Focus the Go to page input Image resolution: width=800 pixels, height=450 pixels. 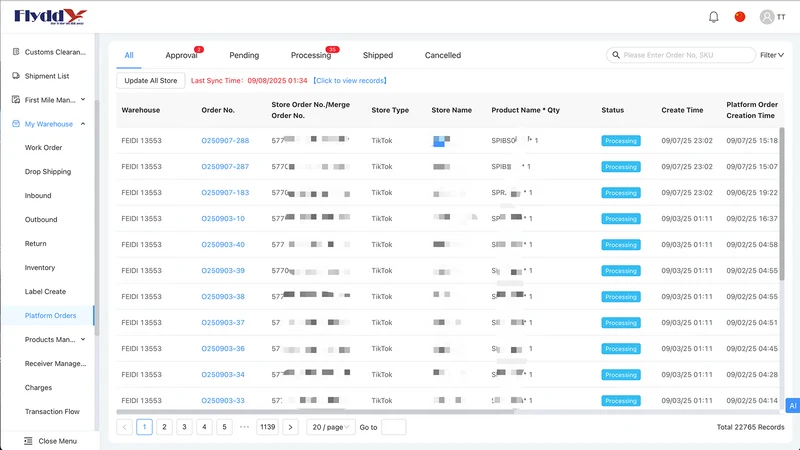pos(393,427)
